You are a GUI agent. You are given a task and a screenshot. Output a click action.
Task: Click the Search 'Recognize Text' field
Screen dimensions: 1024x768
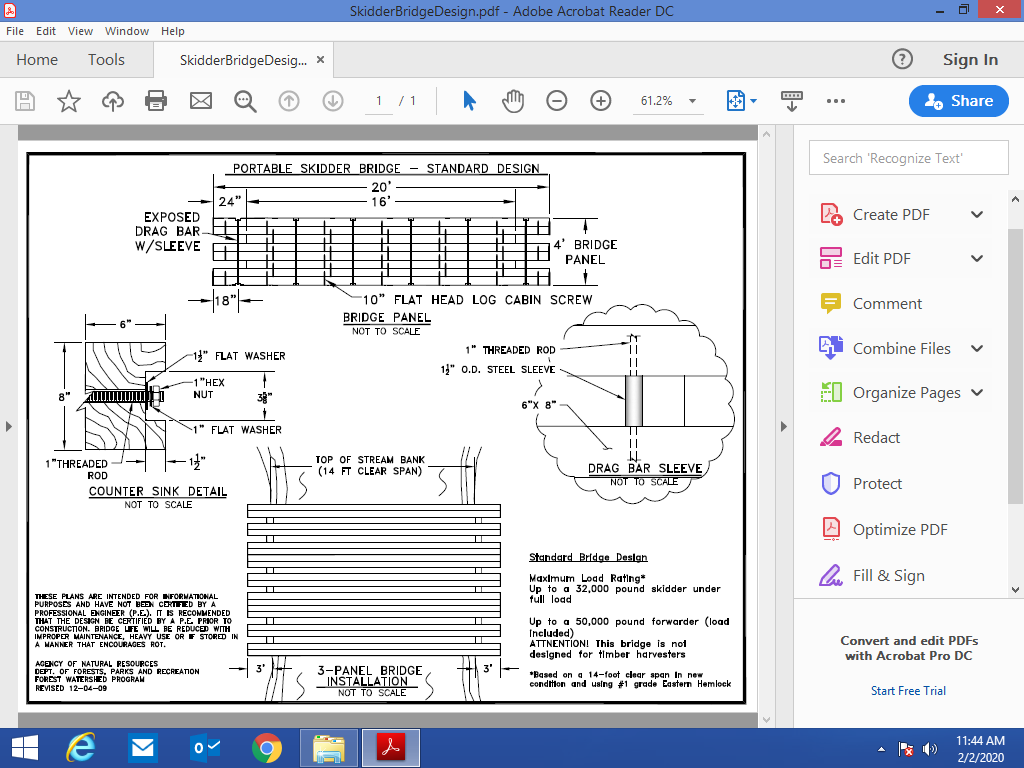click(x=908, y=158)
